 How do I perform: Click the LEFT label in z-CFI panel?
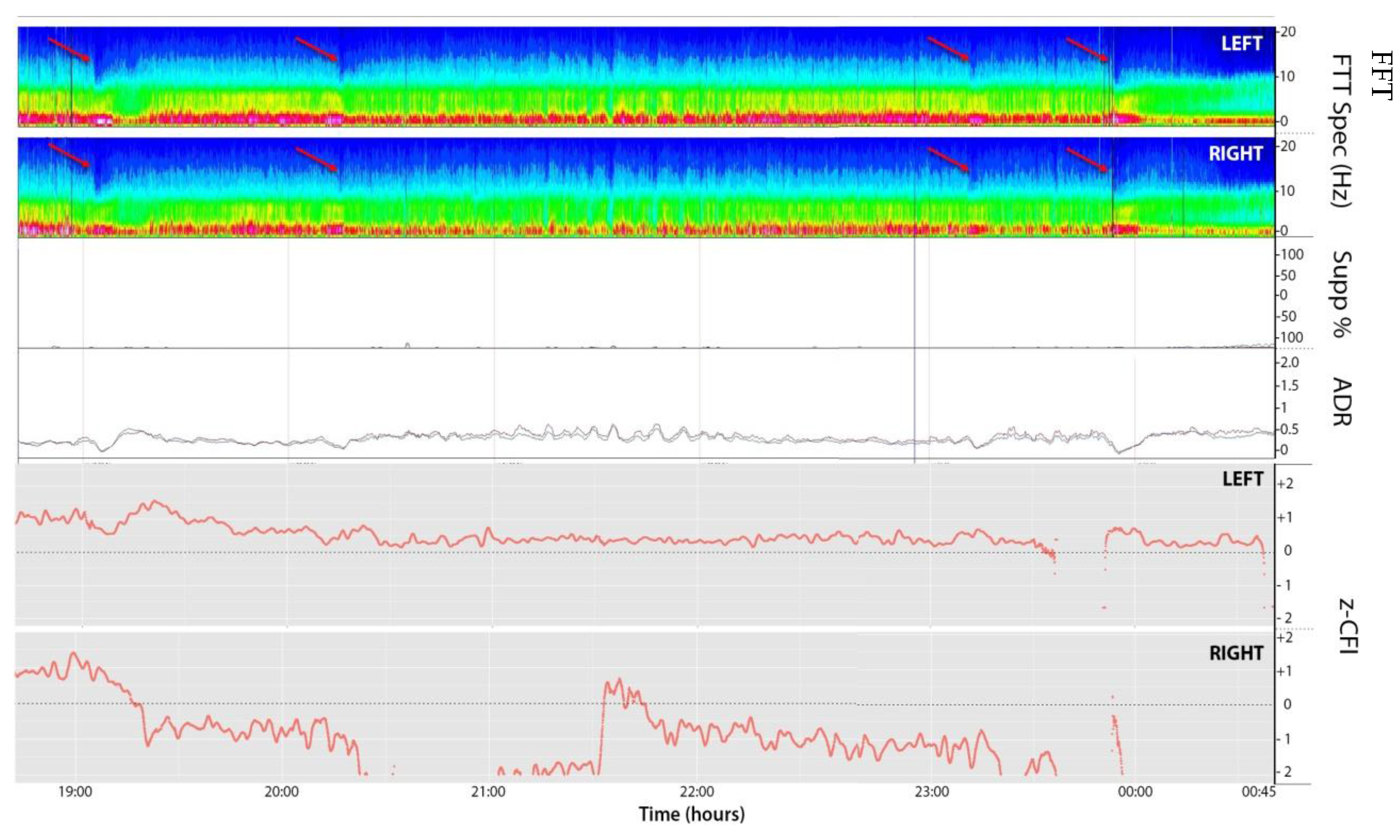(x=1243, y=479)
